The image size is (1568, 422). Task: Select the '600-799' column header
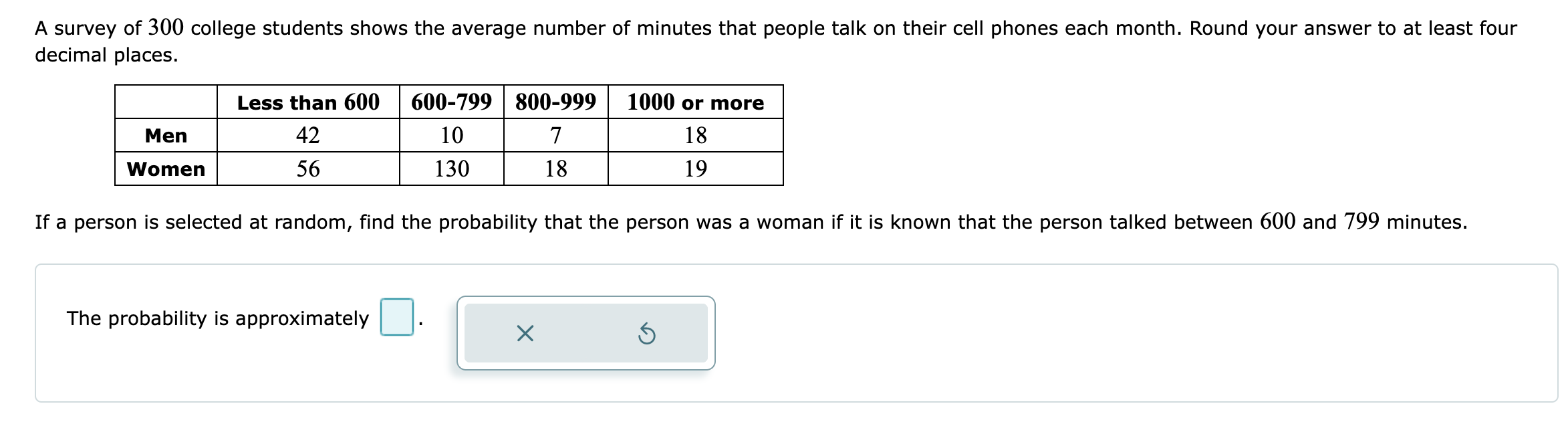coord(452,101)
